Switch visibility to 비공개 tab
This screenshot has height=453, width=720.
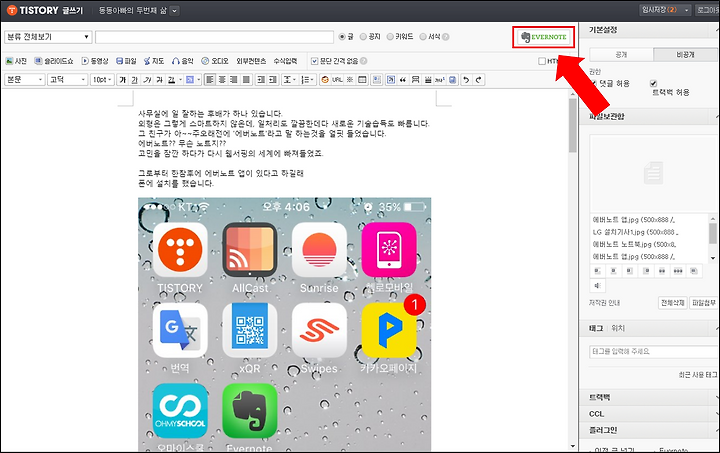click(x=685, y=54)
